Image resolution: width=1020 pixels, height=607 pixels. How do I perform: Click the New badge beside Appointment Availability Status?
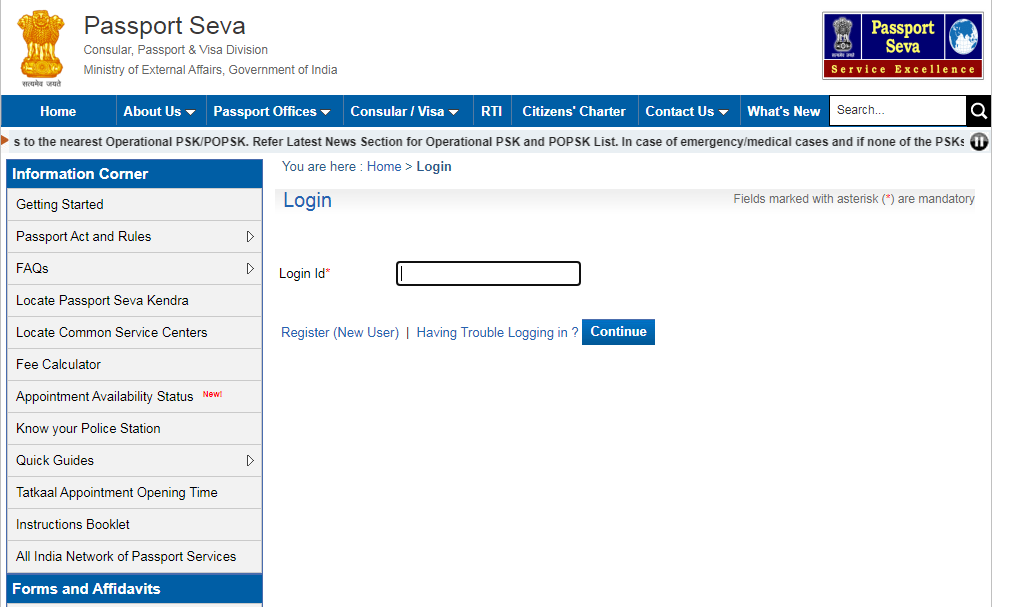pos(212,394)
